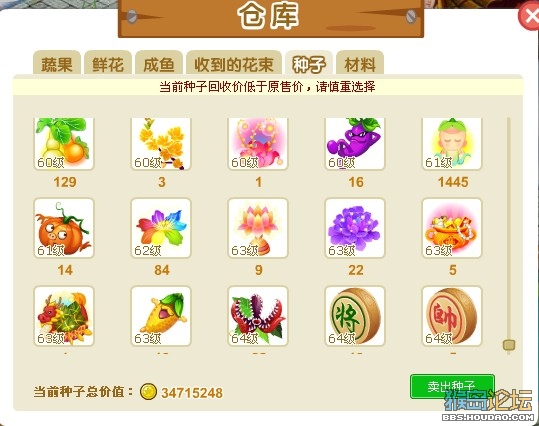Pick the pumpkin pig seed icon
Viewport: 539px width, 426px height.
pos(64,228)
